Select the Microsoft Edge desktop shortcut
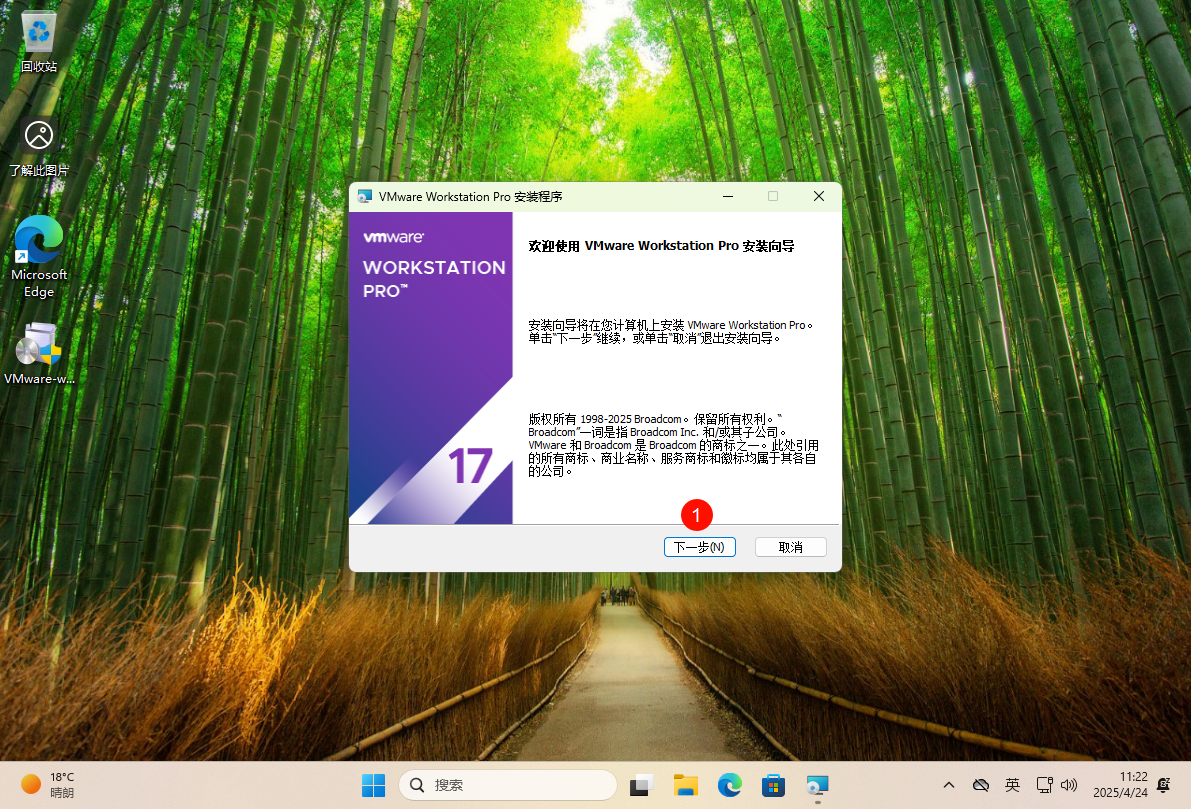The width and height of the screenshot is (1191, 809). (x=39, y=257)
